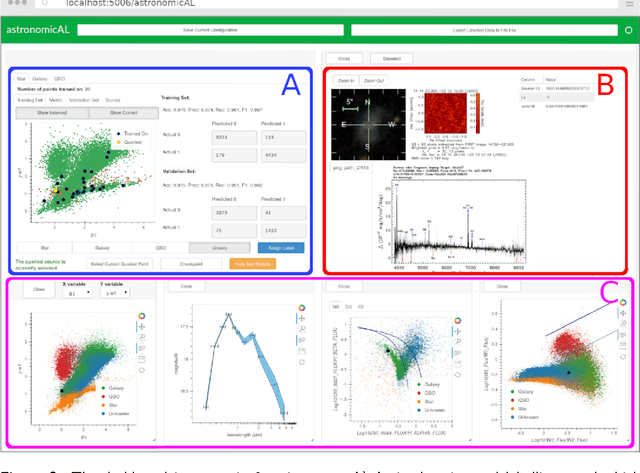Click the browser address bar
640x473 pixels.
[327, 4]
